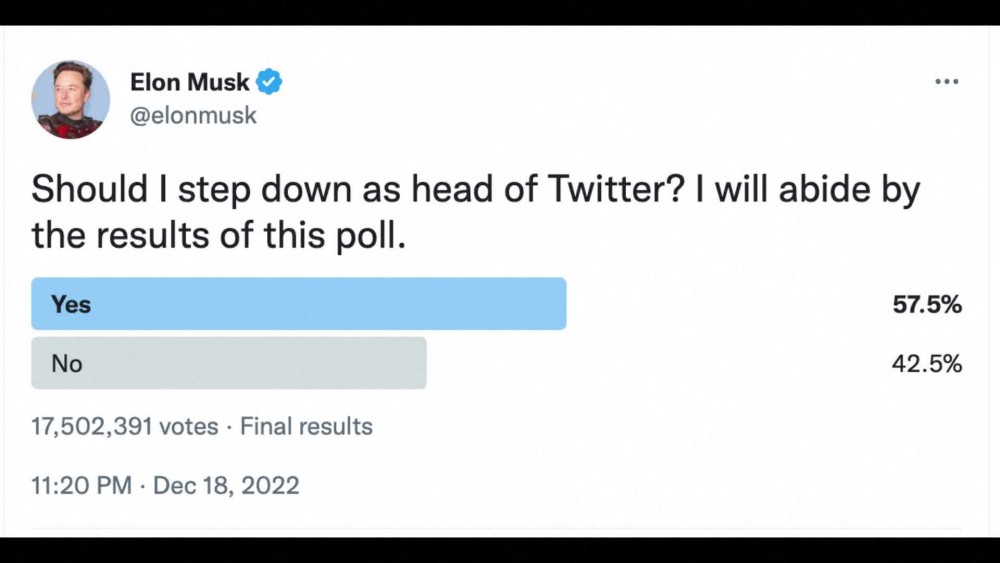The width and height of the screenshot is (1000, 563).
Task: Open the three-dot more options menu
Action: tap(946, 82)
